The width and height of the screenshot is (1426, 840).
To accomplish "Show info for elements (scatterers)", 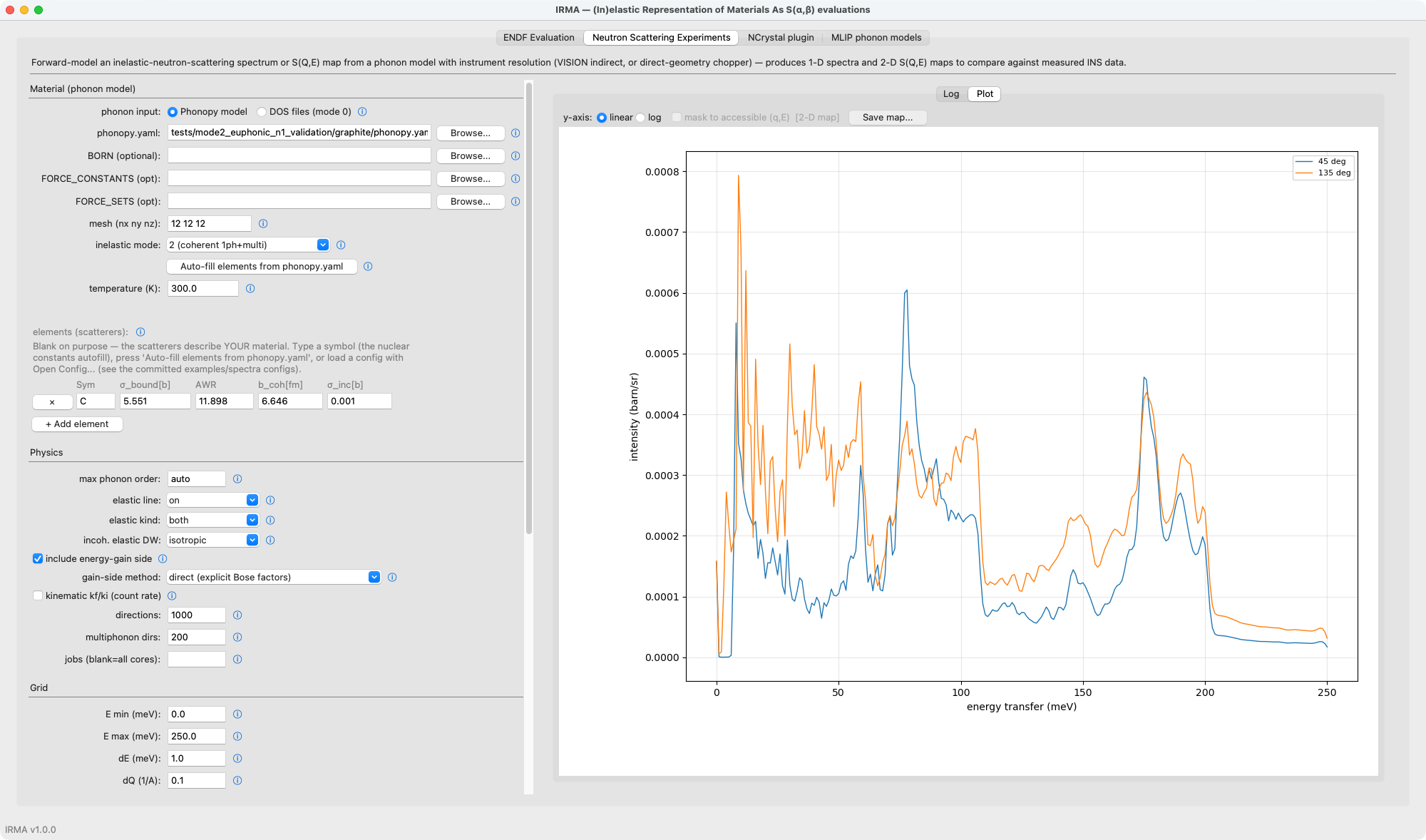I will pos(140,332).
